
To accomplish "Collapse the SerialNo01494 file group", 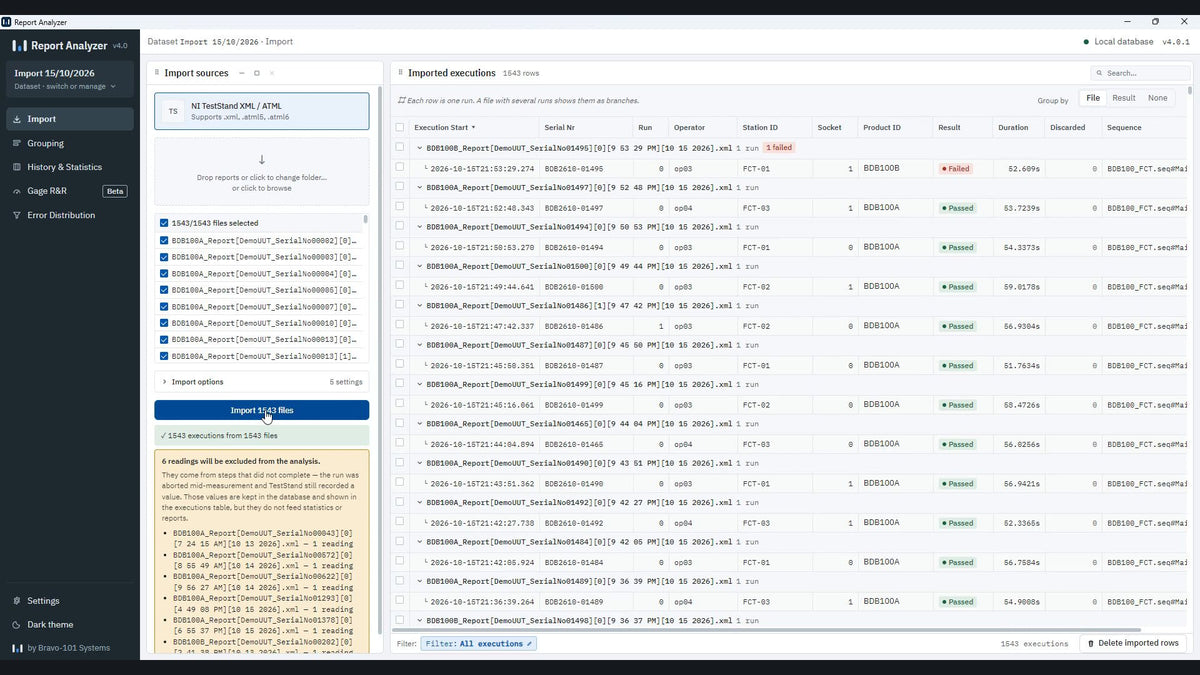I will tap(420, 226).
